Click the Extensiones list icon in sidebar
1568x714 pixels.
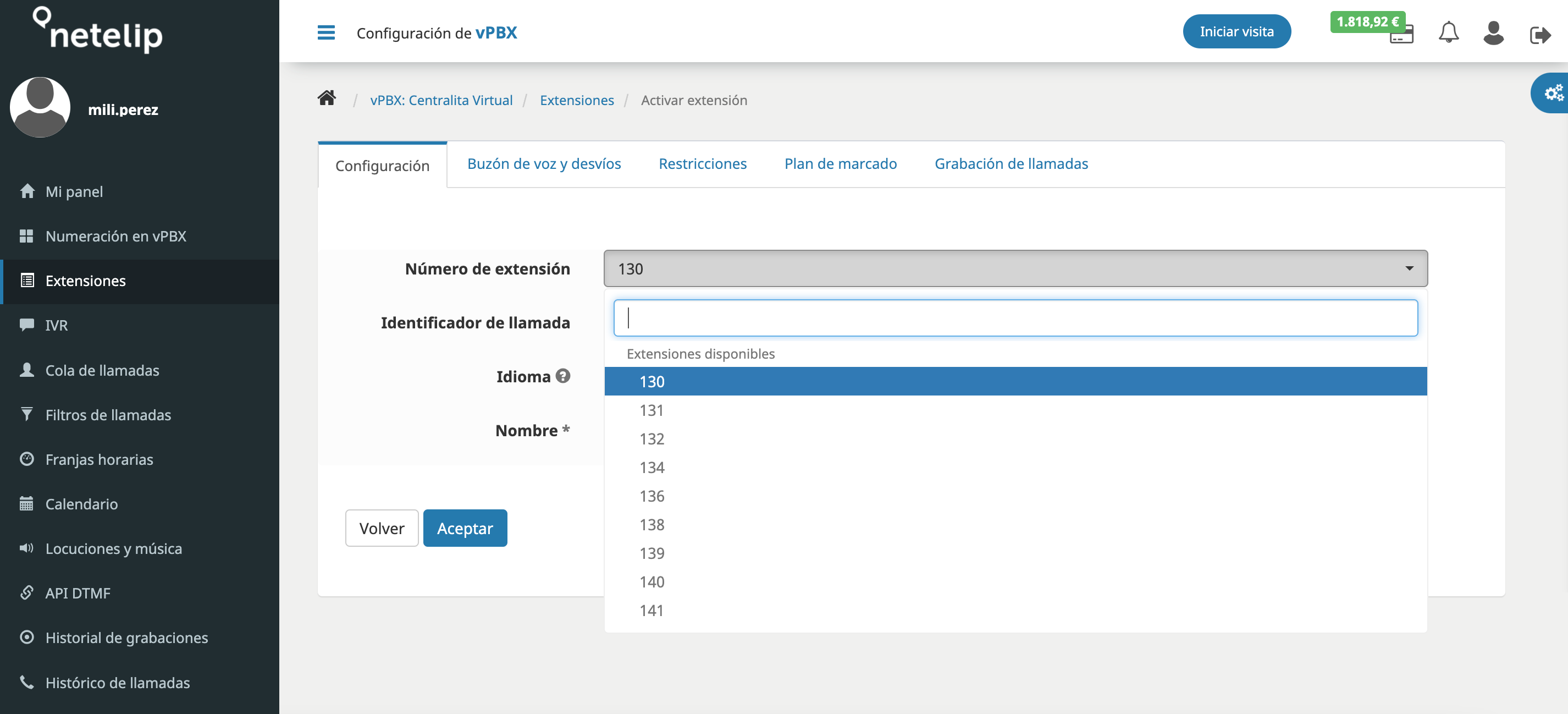tap(27, 280)
